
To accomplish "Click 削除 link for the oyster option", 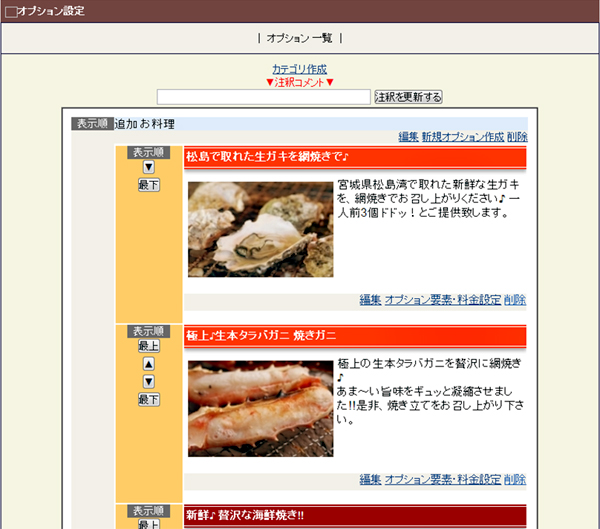I will tap(515, 300).
